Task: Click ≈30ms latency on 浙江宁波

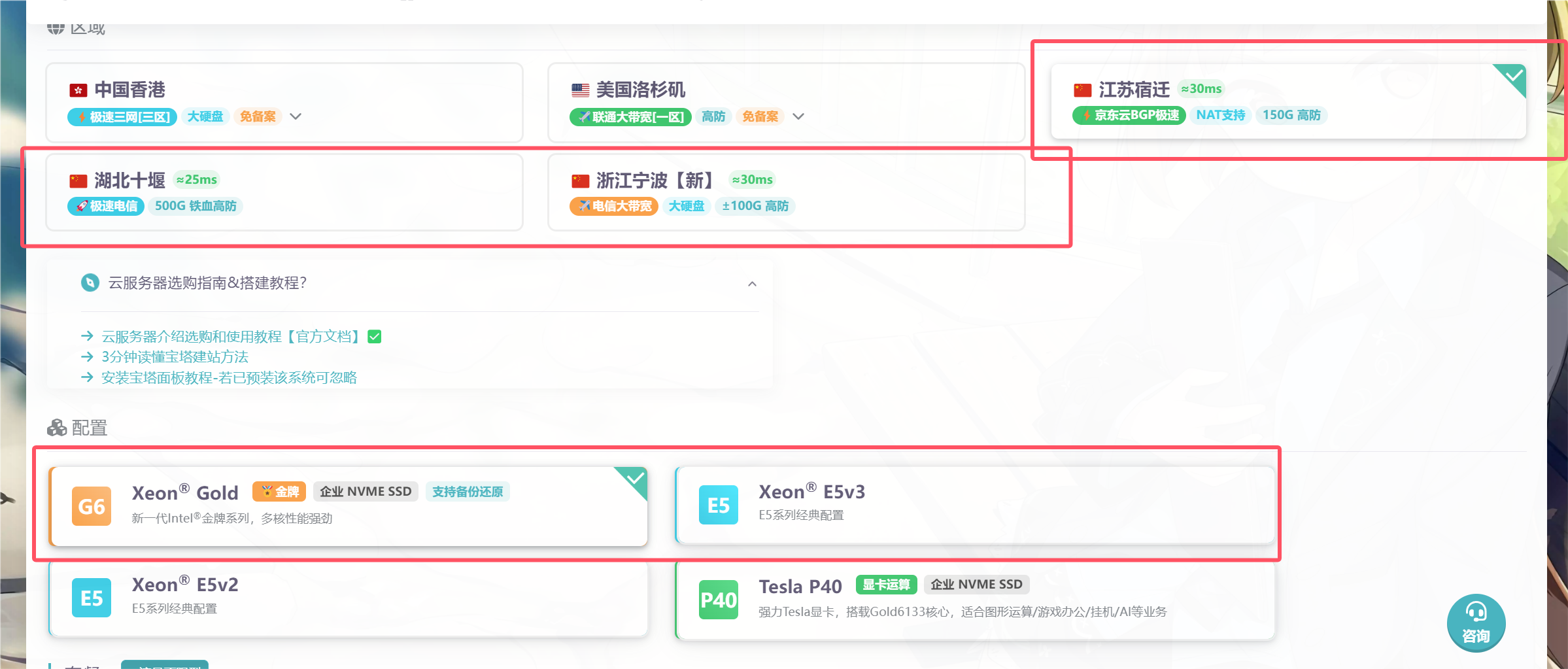Action: tap(752, 180)
